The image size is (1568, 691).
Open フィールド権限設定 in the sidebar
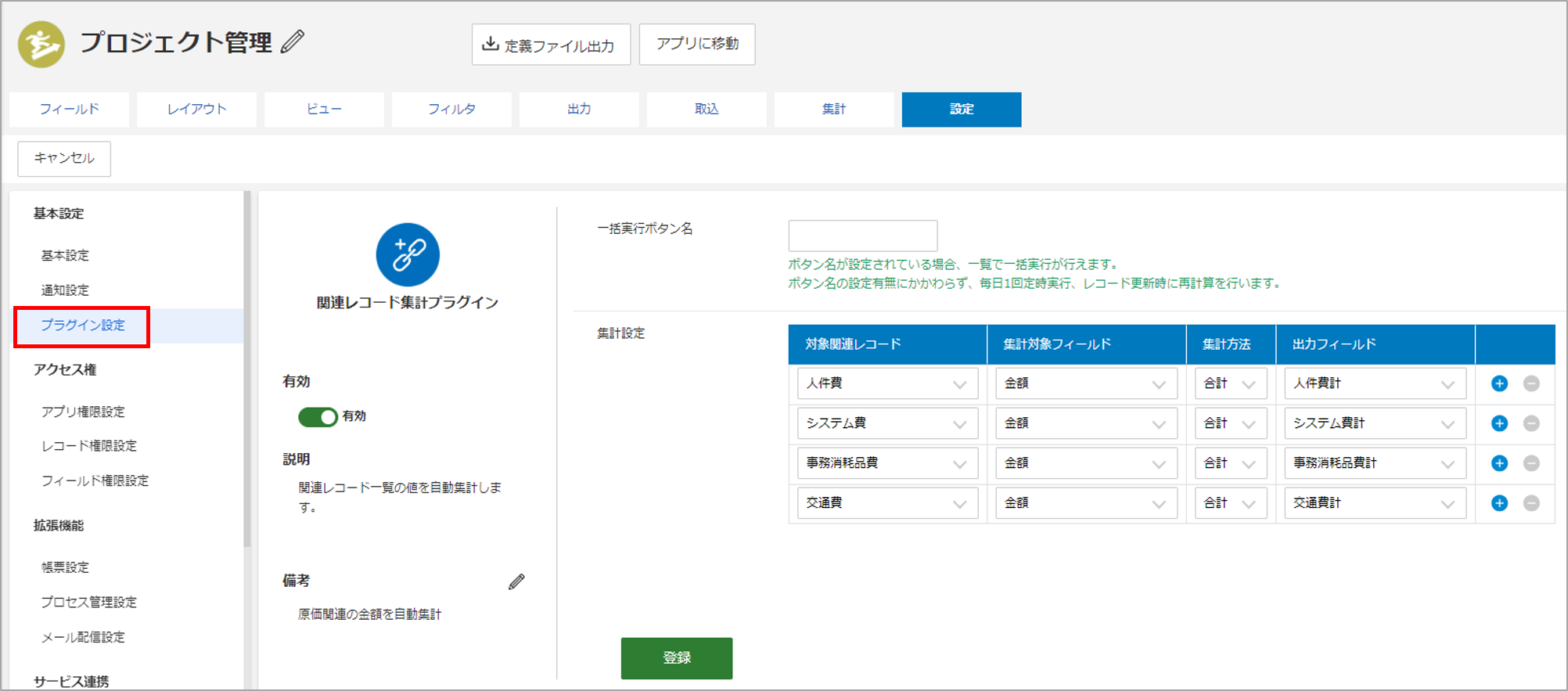[x=95, y=480]
